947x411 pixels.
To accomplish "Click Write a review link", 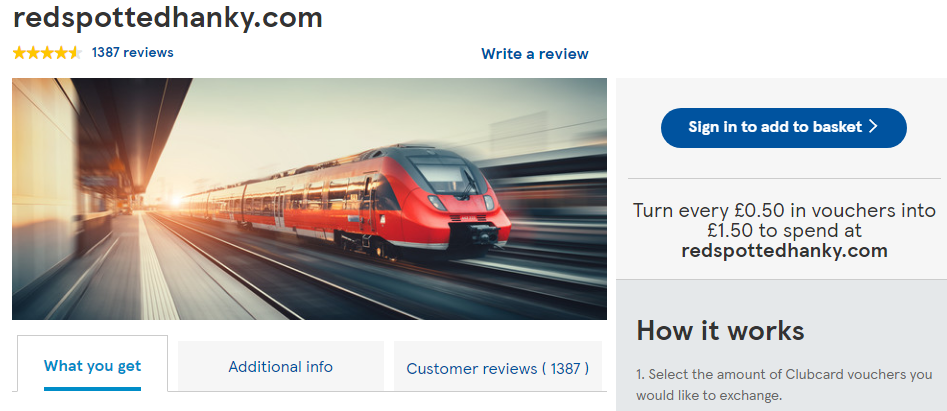I will 534,54.
